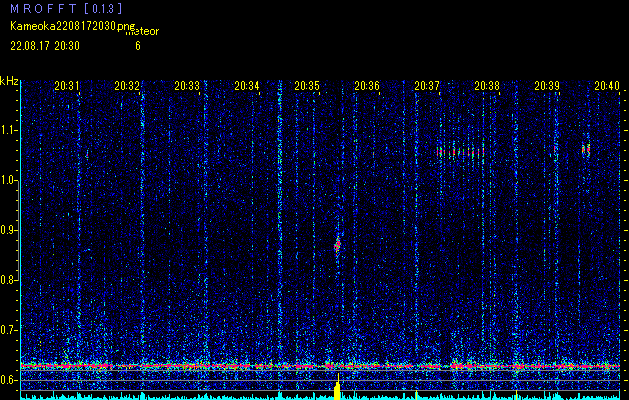Click the 1.1 frequency axis label
This screenshot has height=400, width=629.
(x=8, y=130)
